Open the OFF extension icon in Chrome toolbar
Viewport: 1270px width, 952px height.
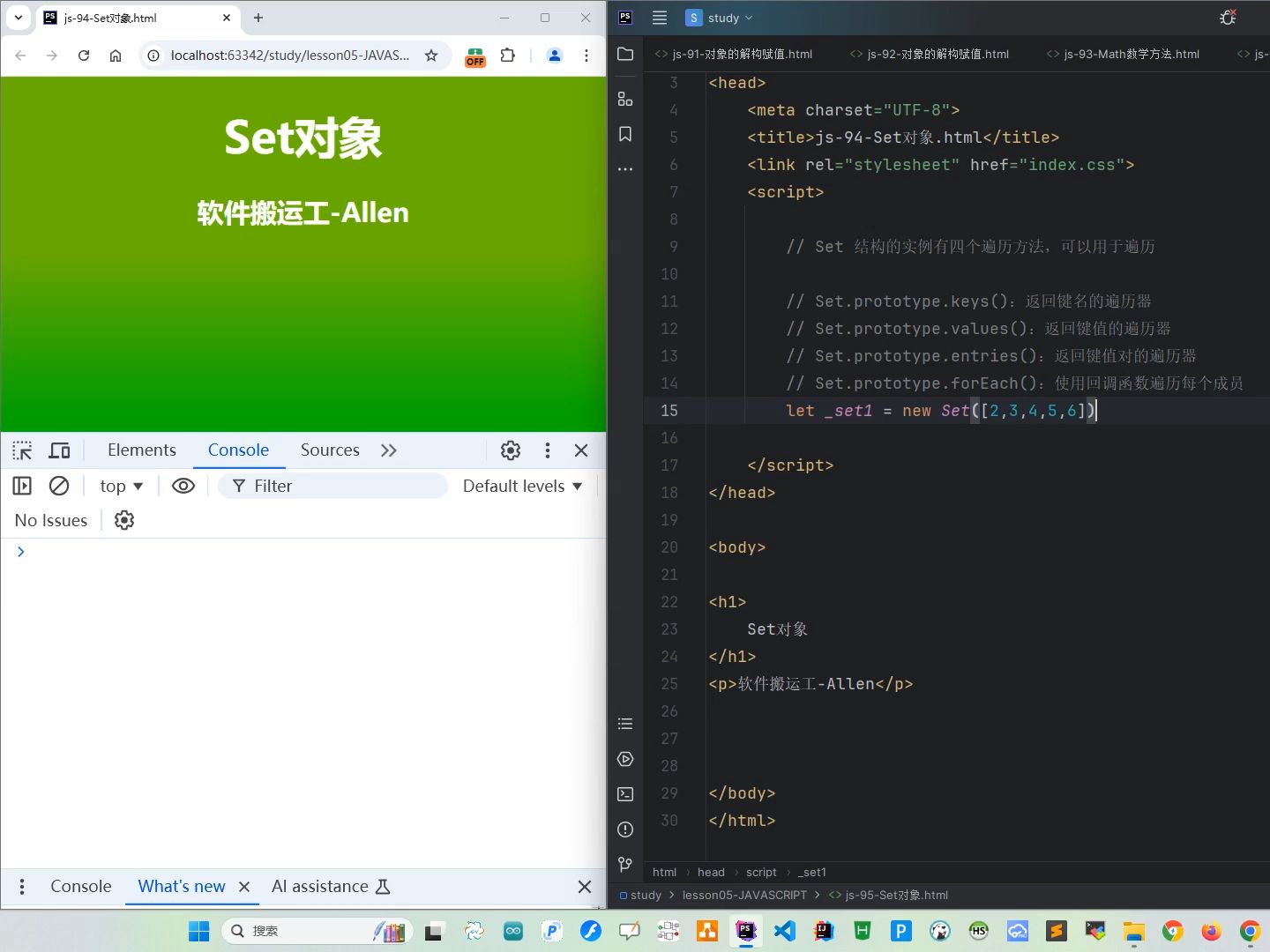[475, 56]
